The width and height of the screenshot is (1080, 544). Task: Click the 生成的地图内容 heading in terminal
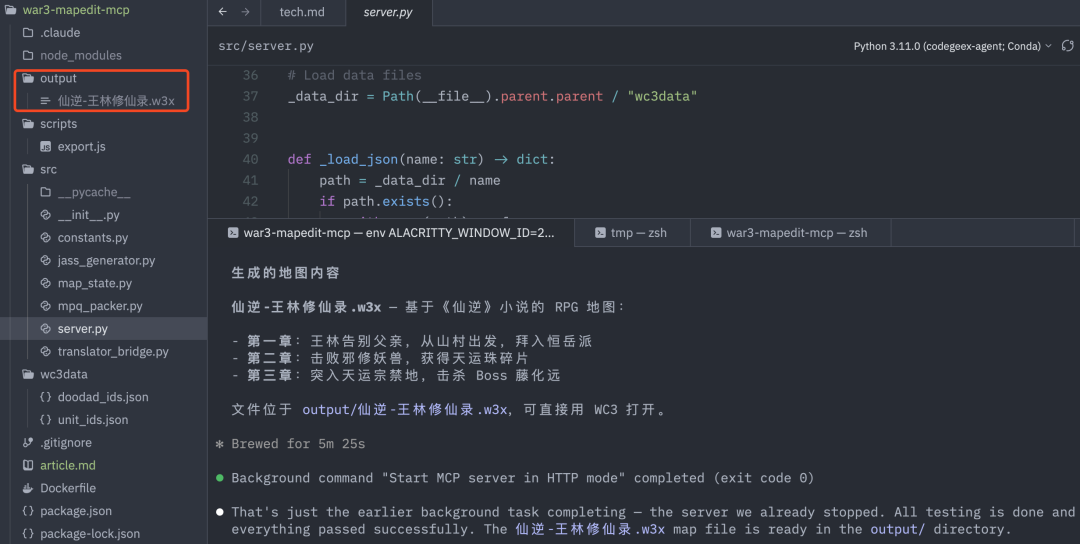[285, 273]
